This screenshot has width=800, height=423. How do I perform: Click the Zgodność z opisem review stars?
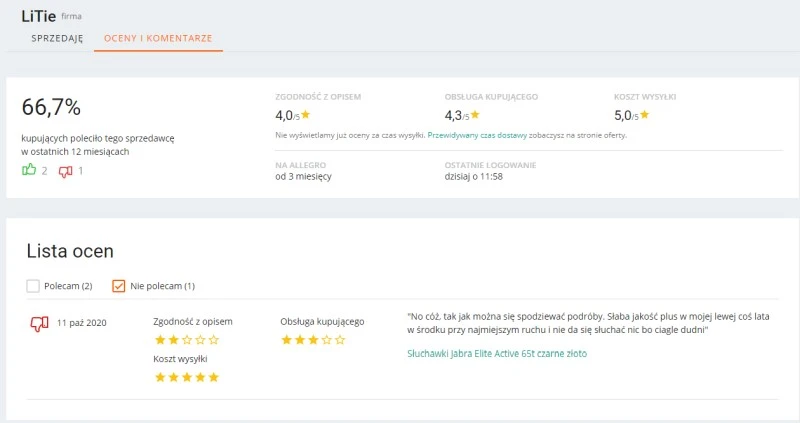tap(186, 340)
